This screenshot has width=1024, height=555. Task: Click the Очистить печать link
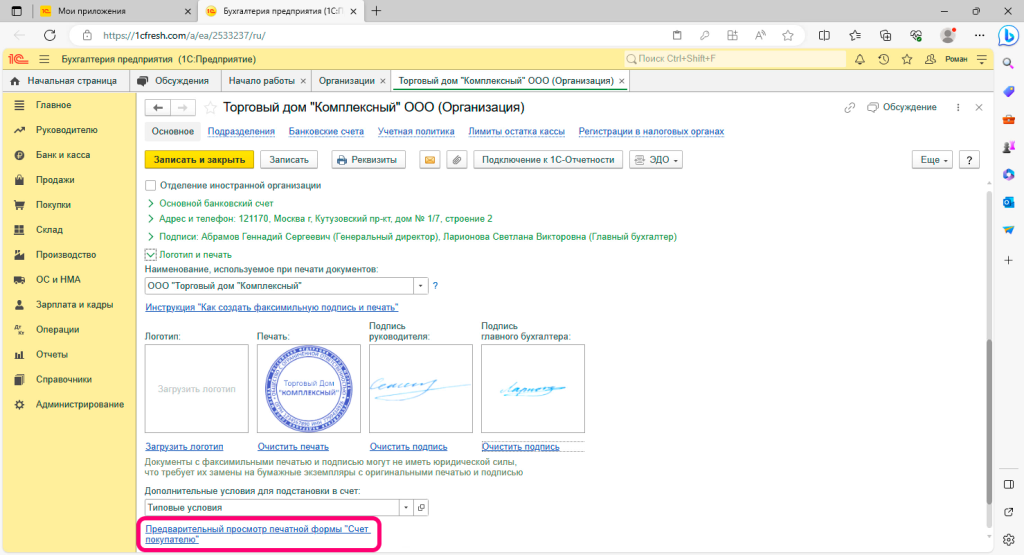tap(293, 447)
